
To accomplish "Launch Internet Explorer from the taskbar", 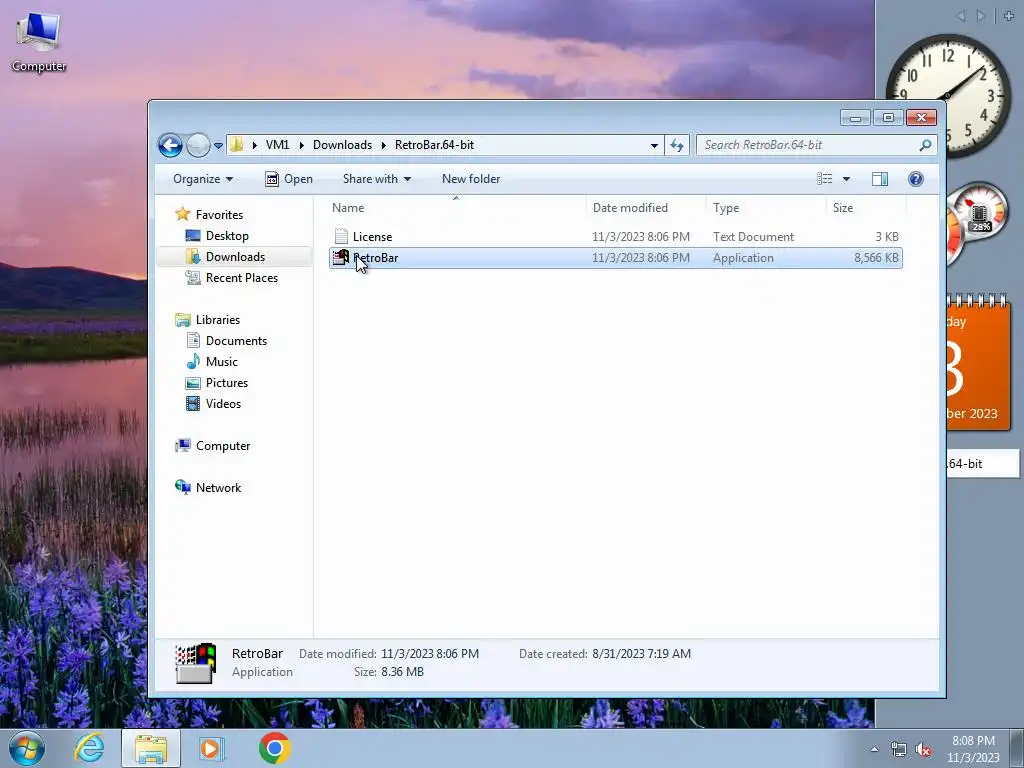I will (x=89, y=748).
